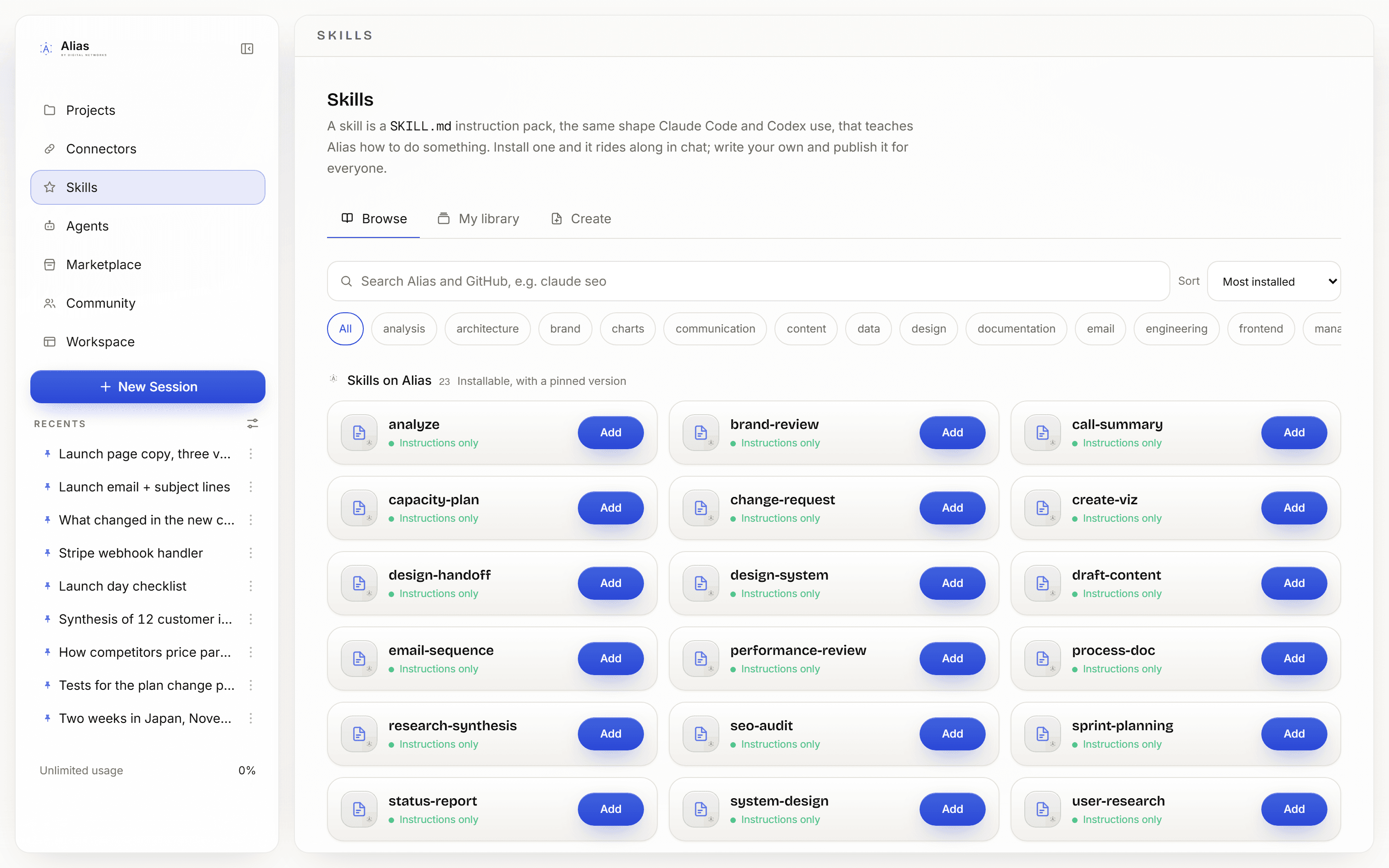1389x868 pixels.
Task: Switch to the My library tab
Action: (478, 219)
